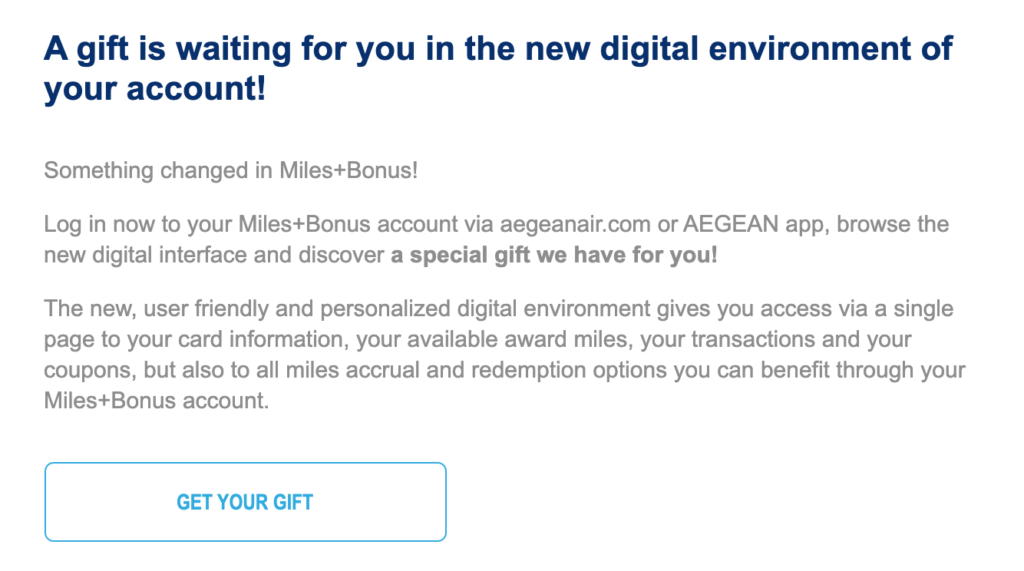Viewport: 1024px width, 571px height.
Task: Click the phrase 'available award miles'
Action: tap(528, 340)
